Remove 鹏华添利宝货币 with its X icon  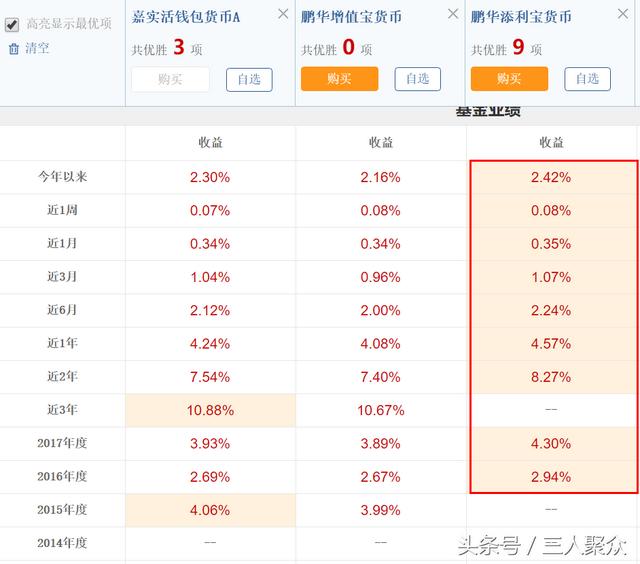click(622, 14)
